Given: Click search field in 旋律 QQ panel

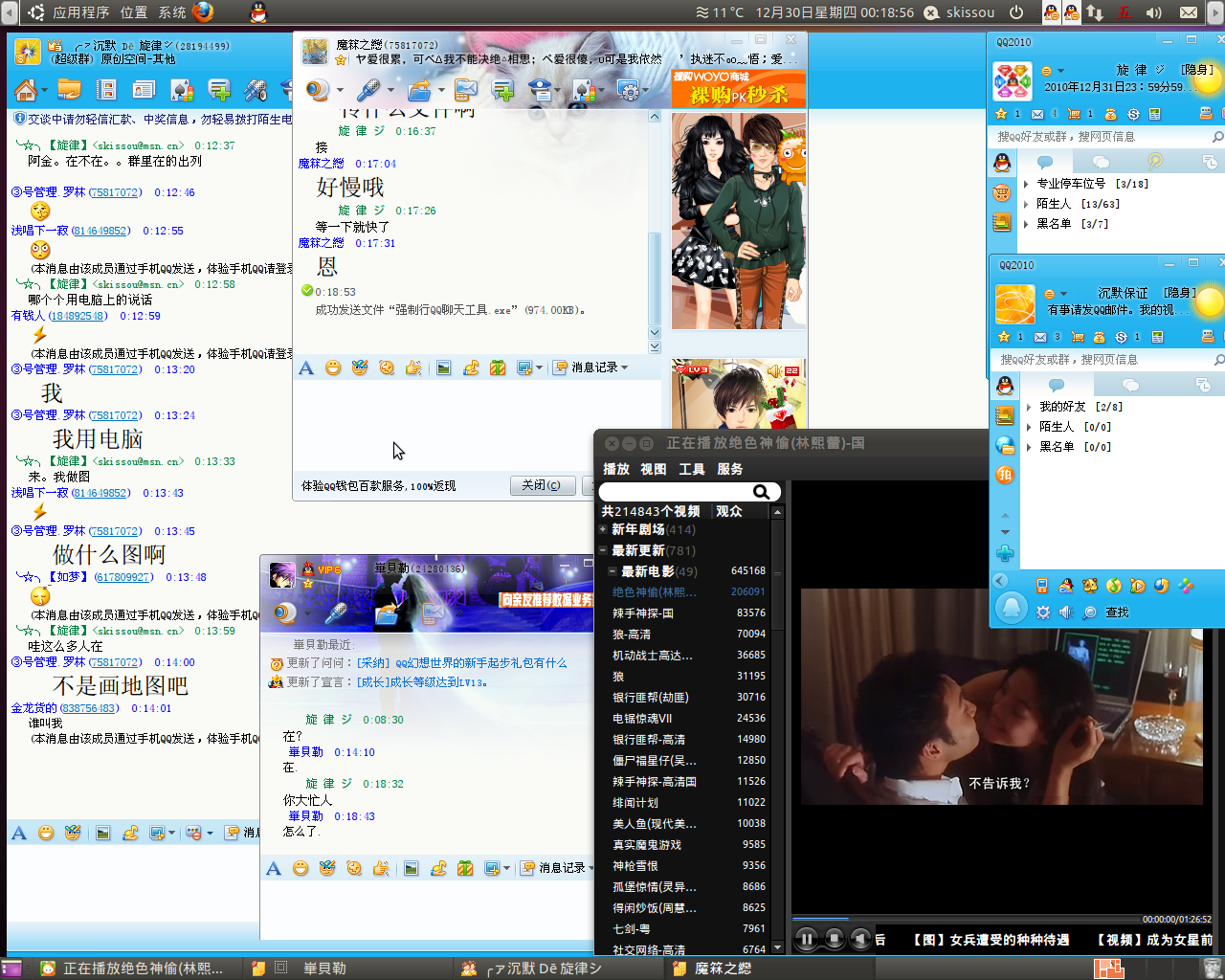Looking at the screenshot, I should [1101, 137].
